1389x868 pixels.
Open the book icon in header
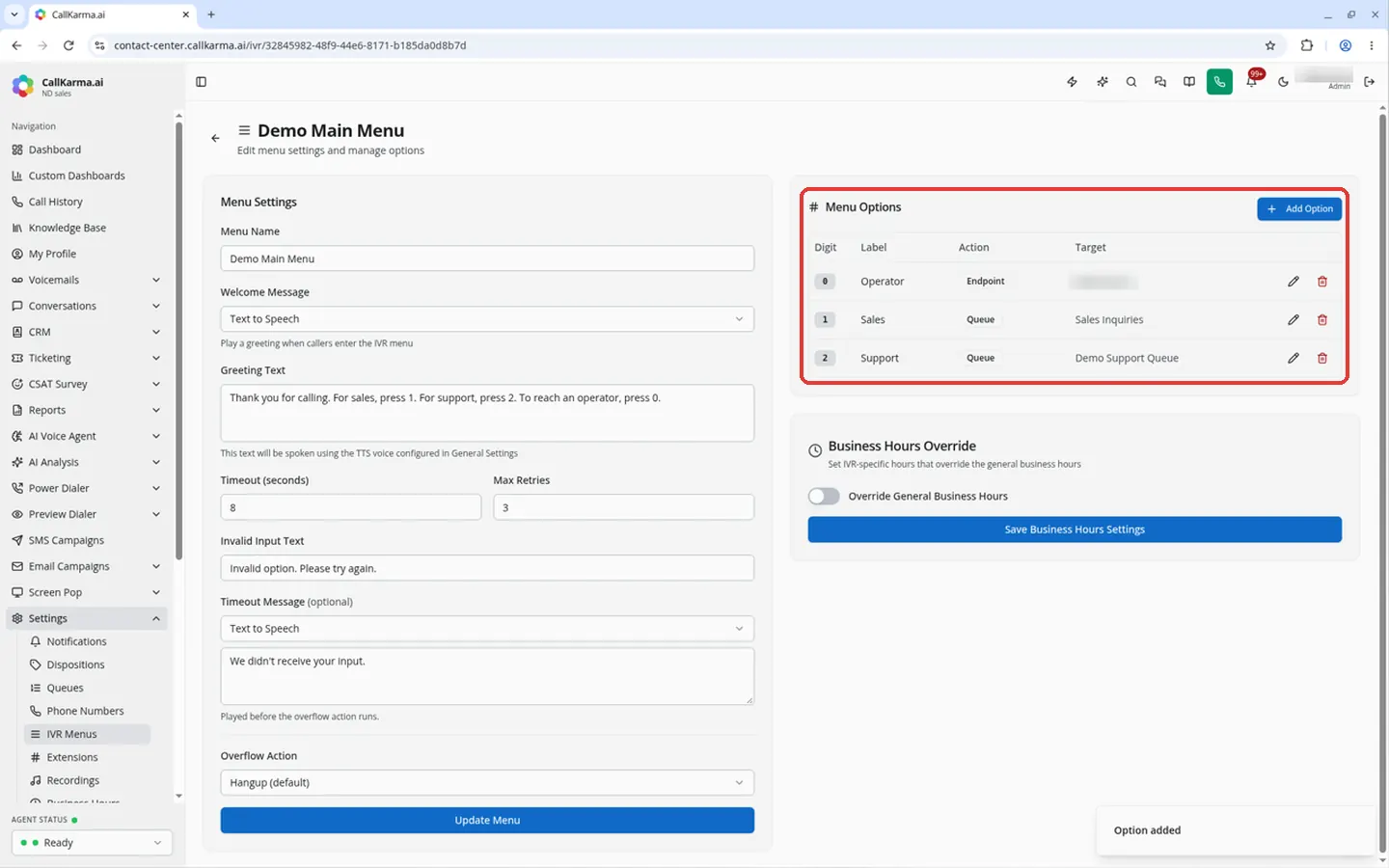point(1189,82)
